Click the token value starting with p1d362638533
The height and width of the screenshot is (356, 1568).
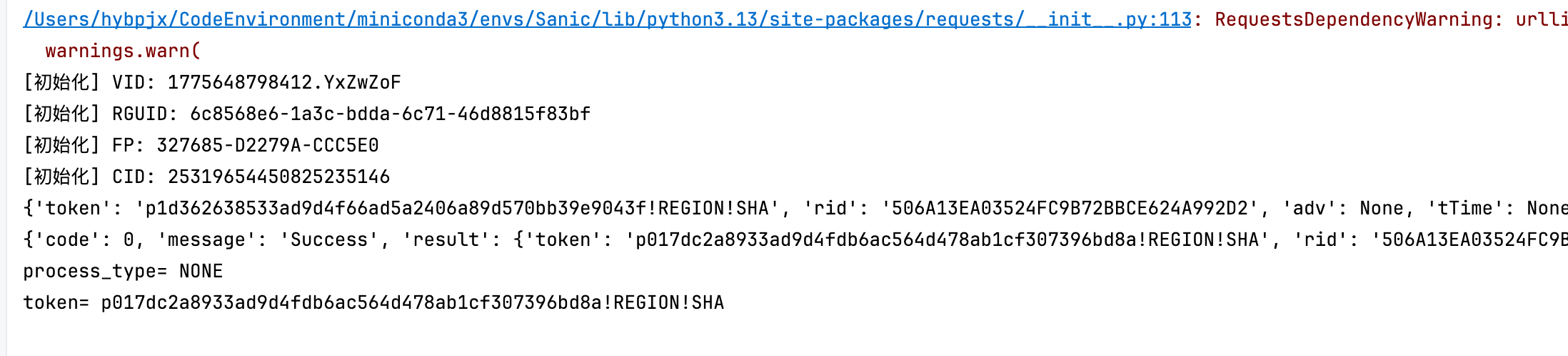[x=457, y=208]
